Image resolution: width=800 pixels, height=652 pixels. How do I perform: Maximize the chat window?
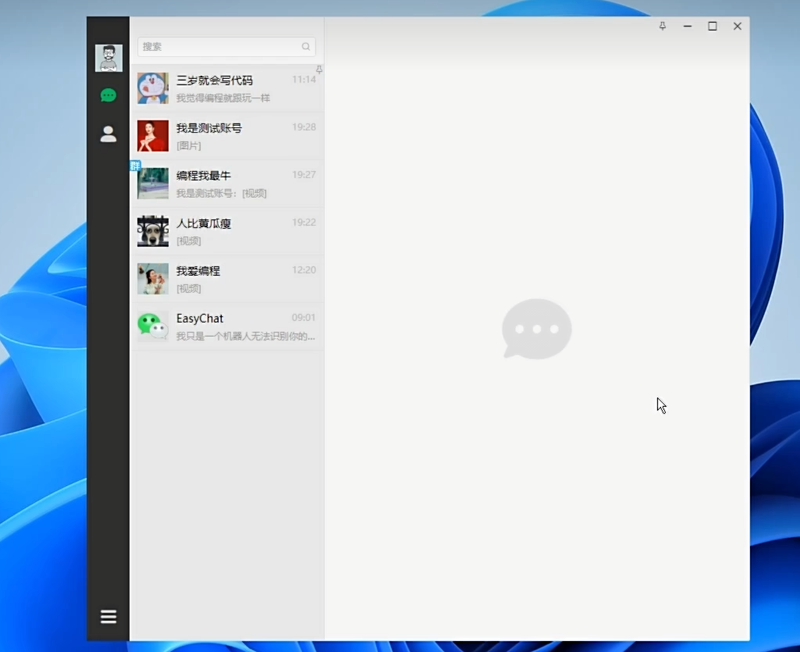712,26
